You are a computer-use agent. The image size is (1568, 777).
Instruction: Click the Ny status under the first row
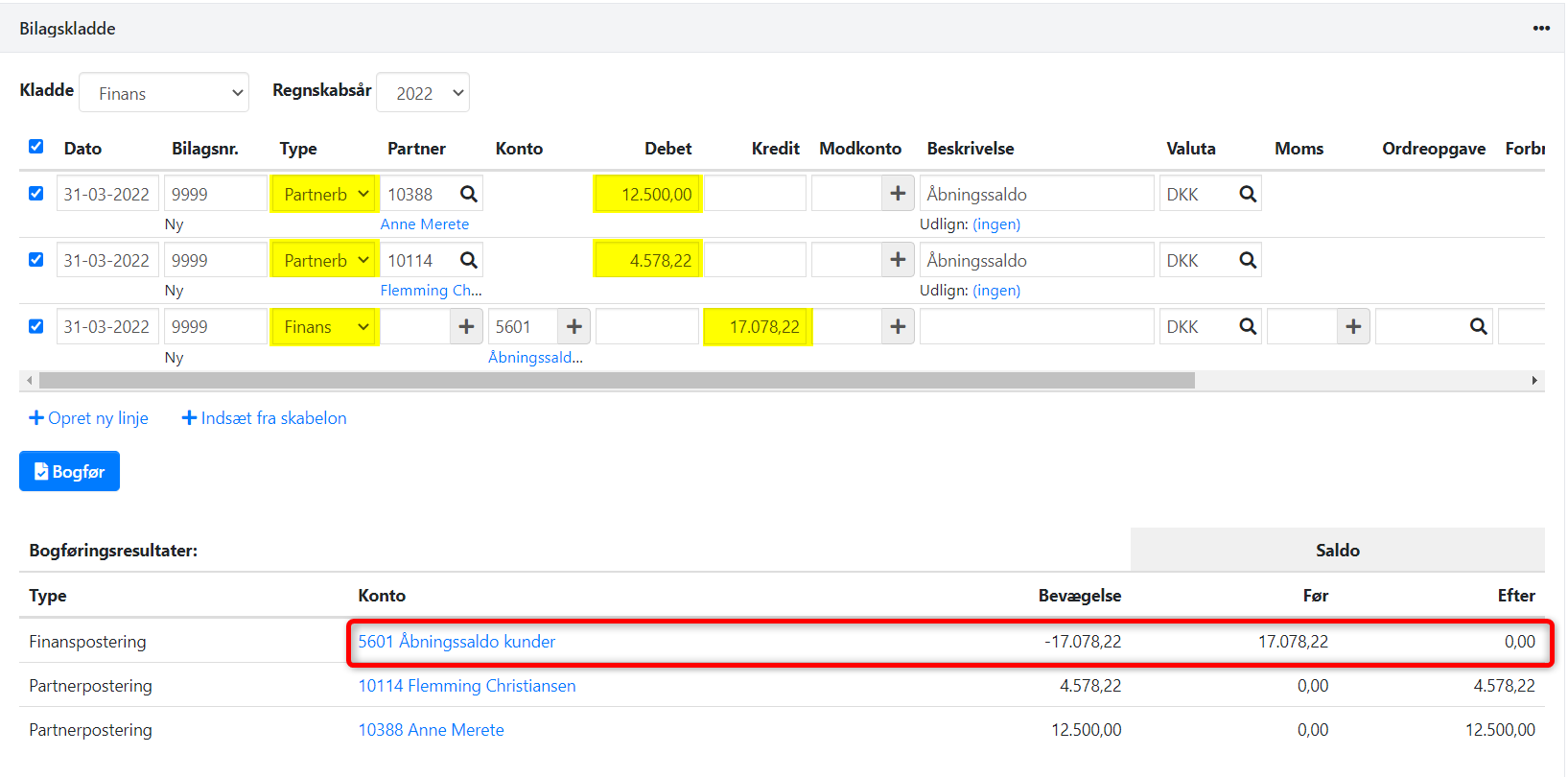[x=174, y=224]
